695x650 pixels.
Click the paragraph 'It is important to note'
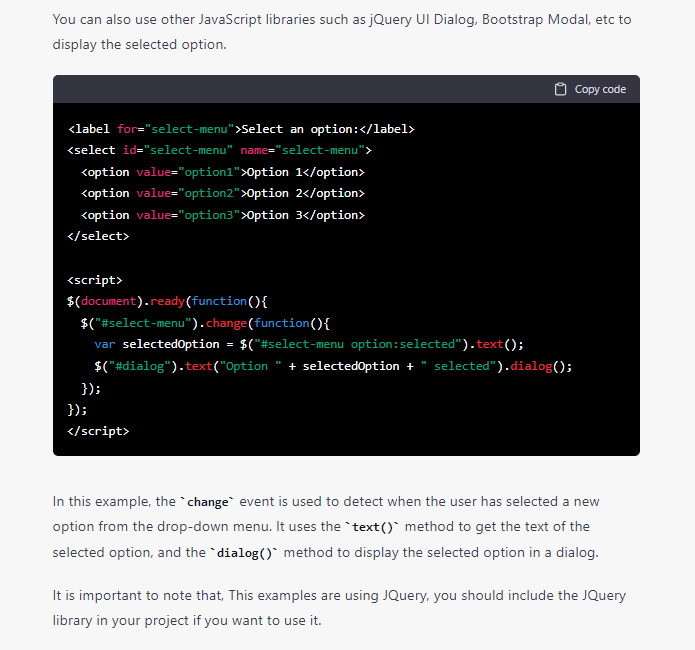[339, 607]
